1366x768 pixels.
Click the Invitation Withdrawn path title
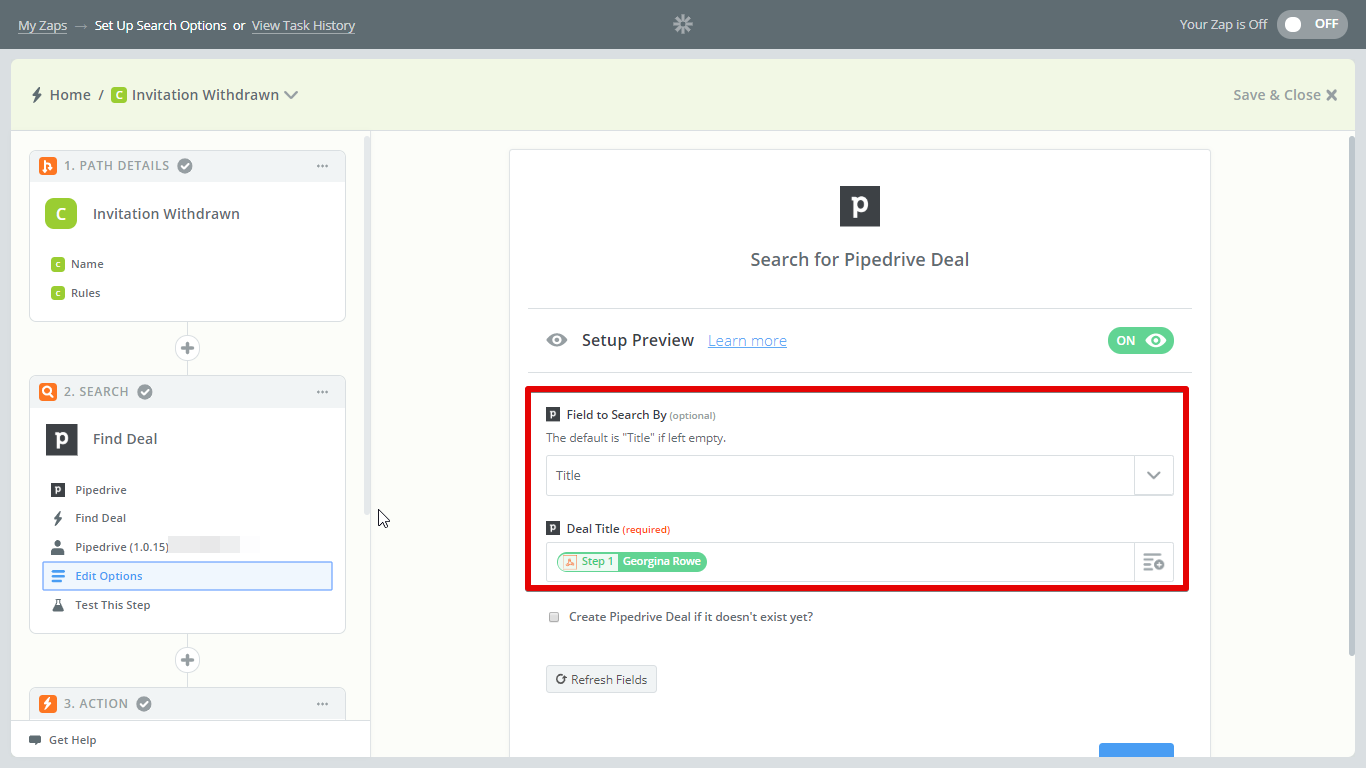pos(166,214)
